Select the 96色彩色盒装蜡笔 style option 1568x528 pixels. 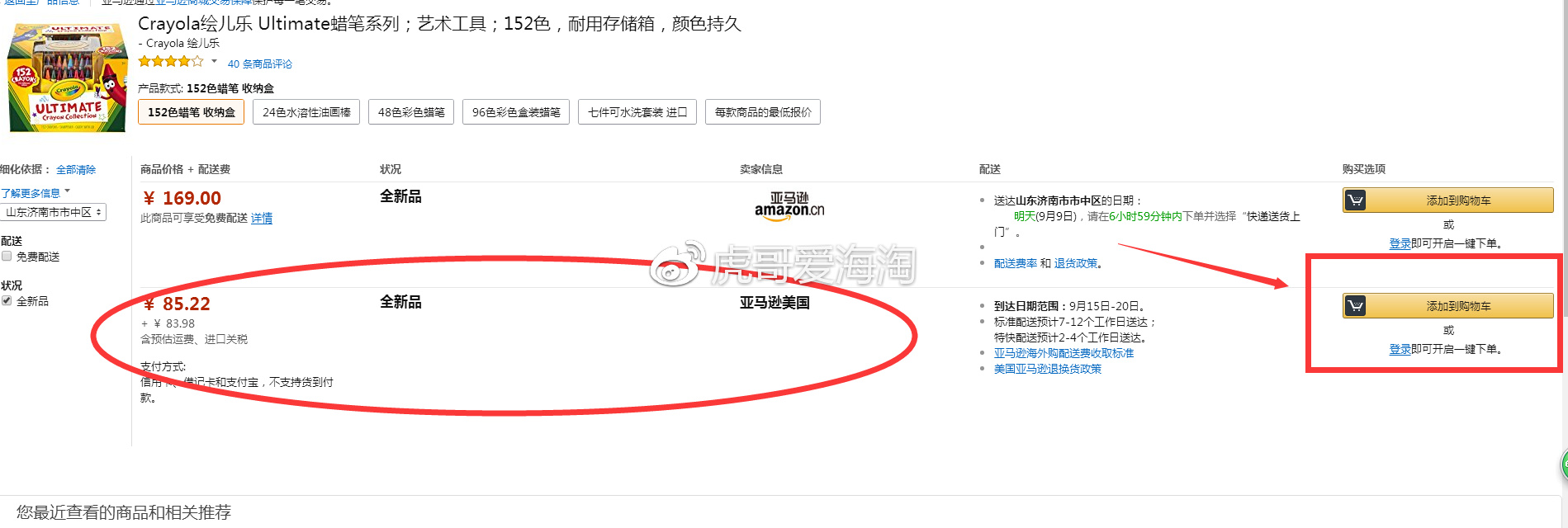coord(516,112)
